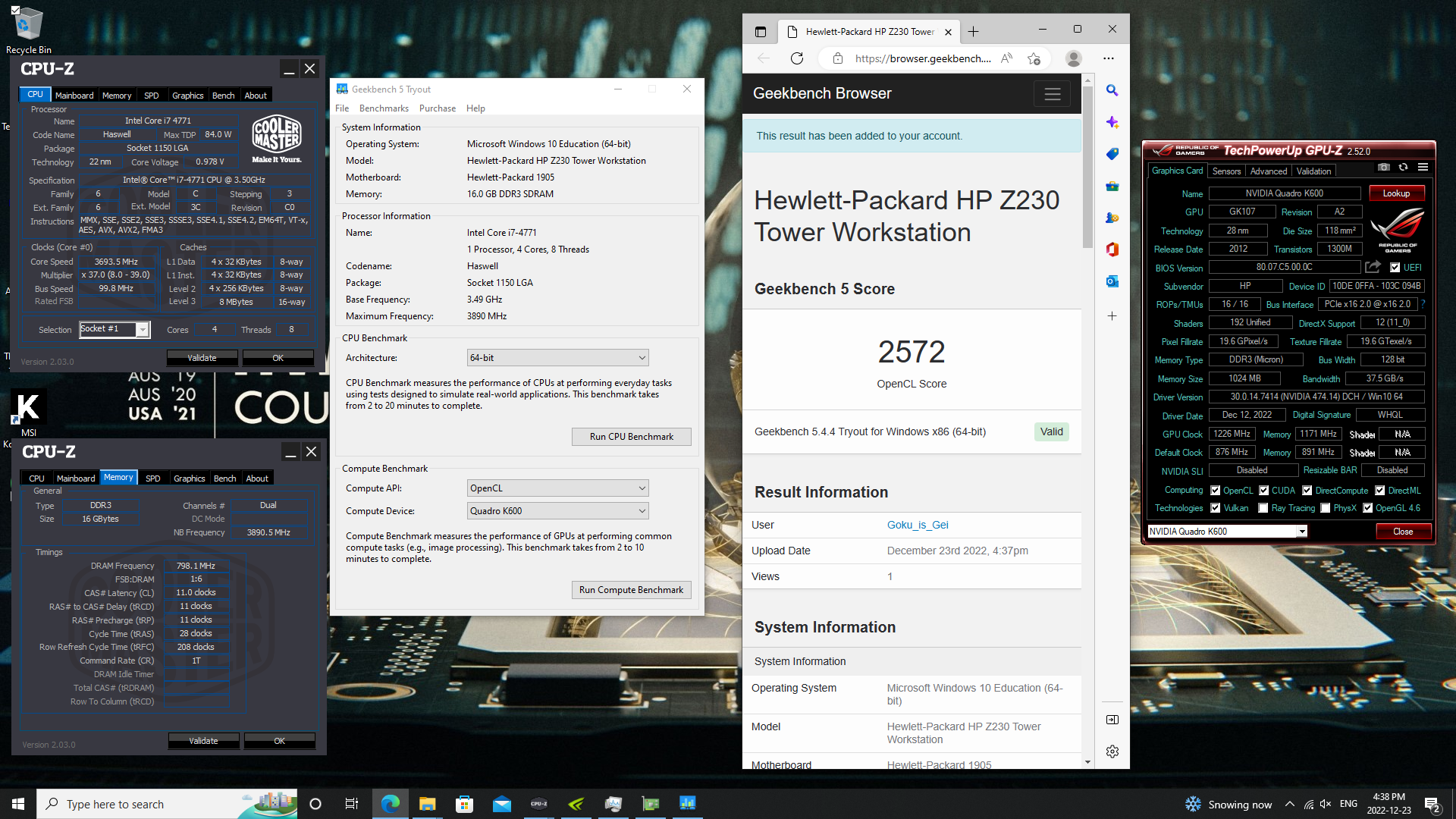Open the Compute API OpenCL dropdown
Image resolution: width=1456 pixels, height=819 pixels.
[557, 488]
